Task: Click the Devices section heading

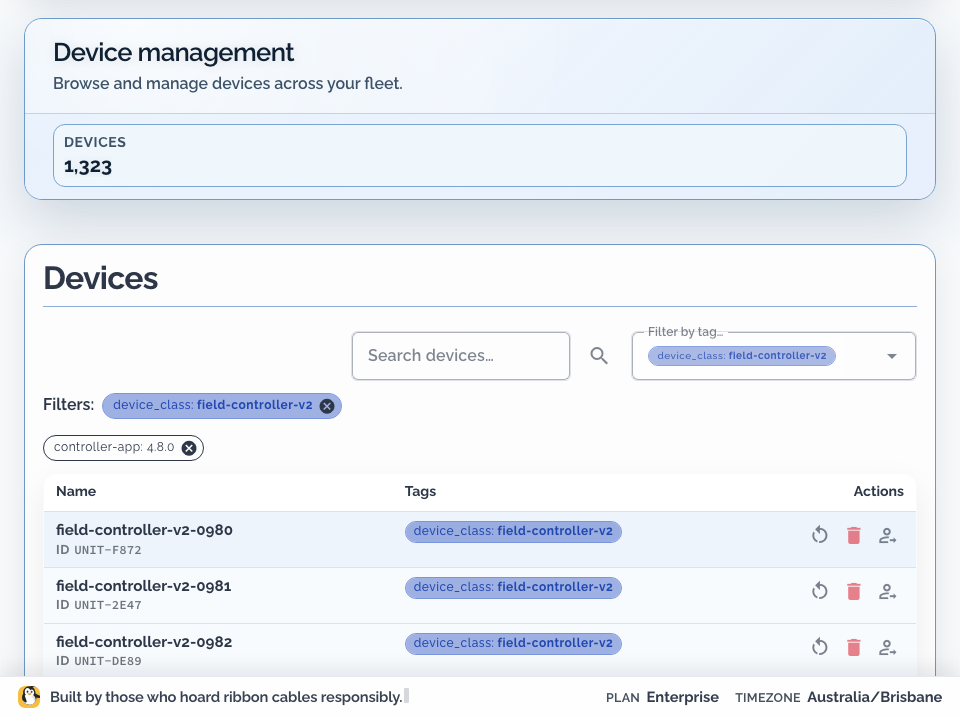Action: click(100, 278)
